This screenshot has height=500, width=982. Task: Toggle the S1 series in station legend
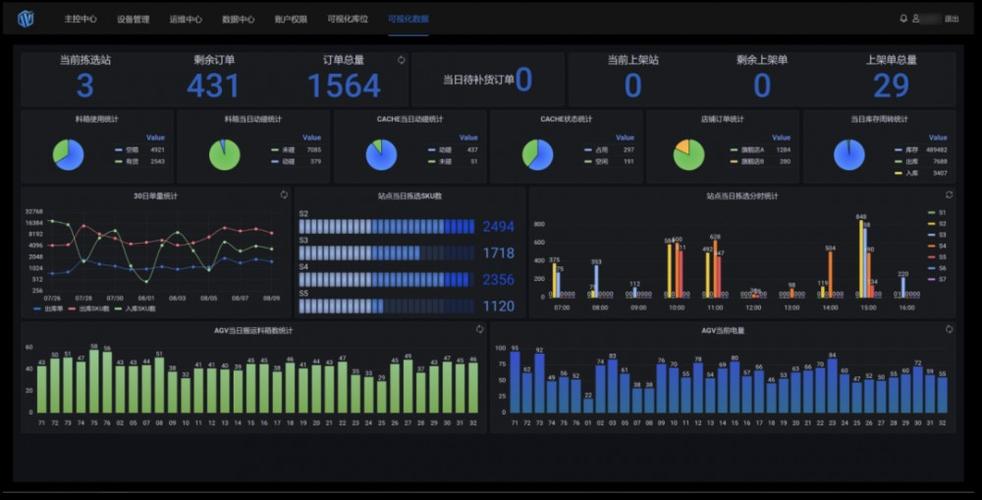pyautogui.click(x=938, y=213)
